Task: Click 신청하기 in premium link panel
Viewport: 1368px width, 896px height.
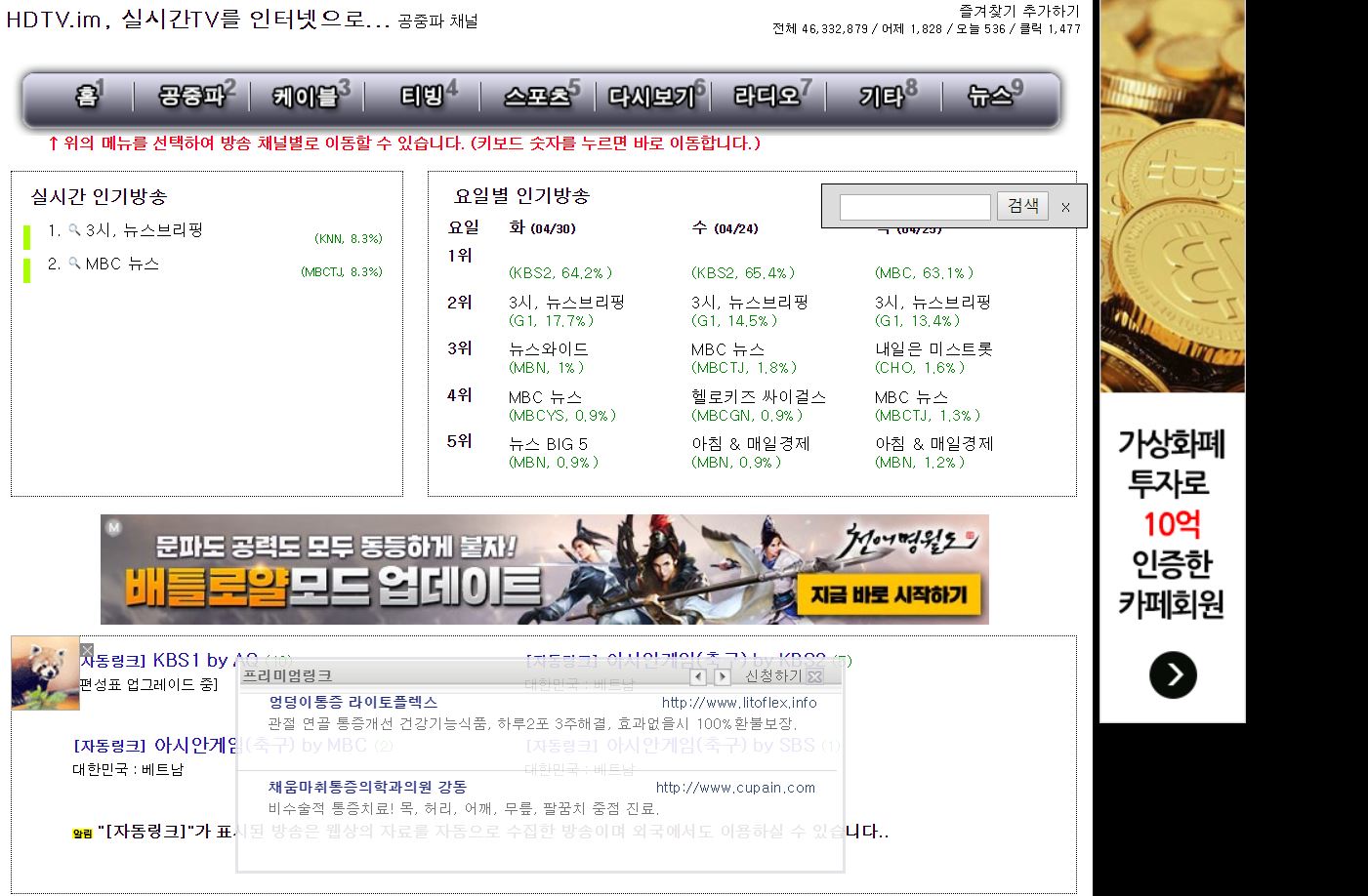Action: tap(772, 676)
